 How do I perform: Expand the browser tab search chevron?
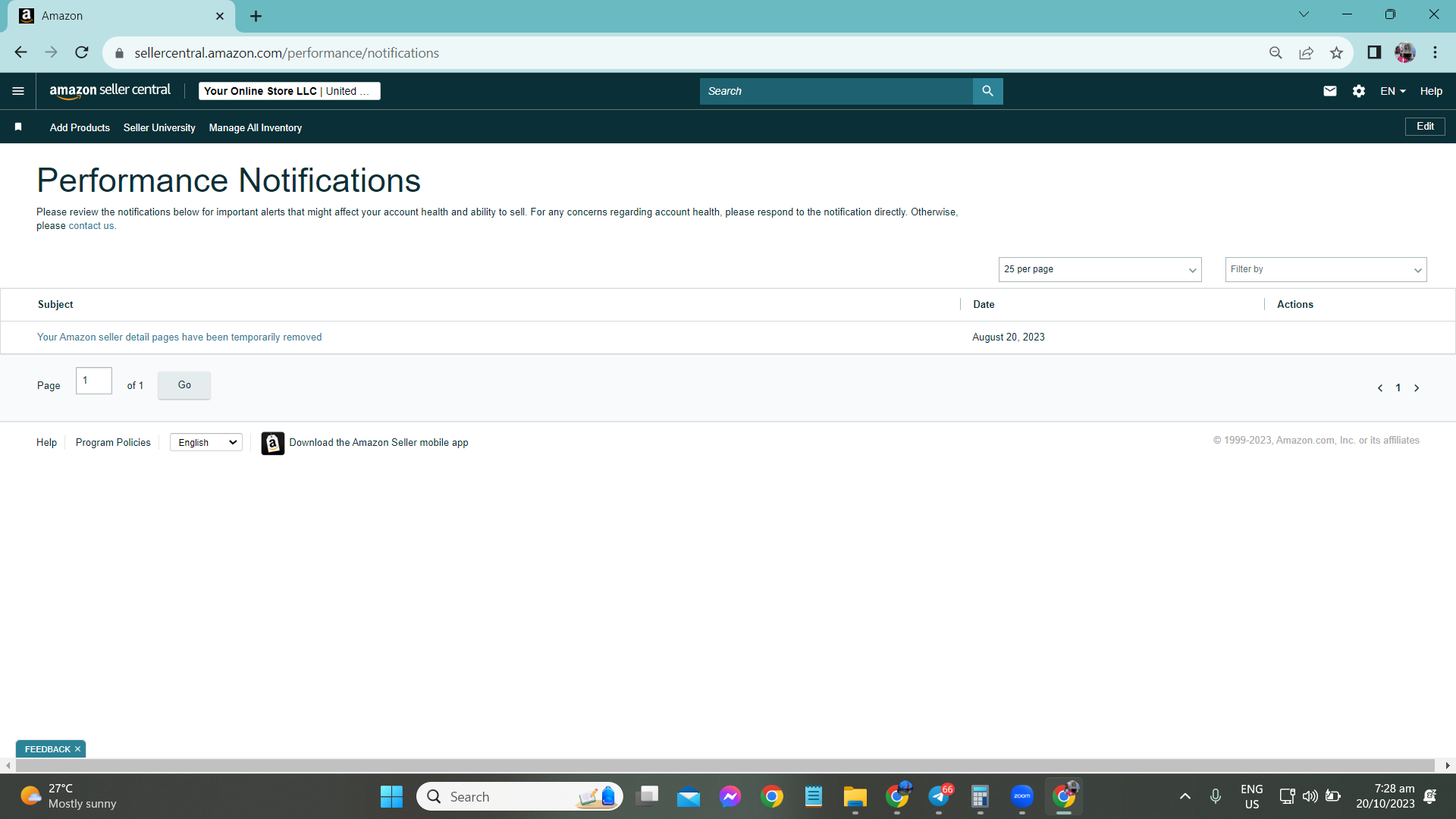click(x=1304, y=14)
